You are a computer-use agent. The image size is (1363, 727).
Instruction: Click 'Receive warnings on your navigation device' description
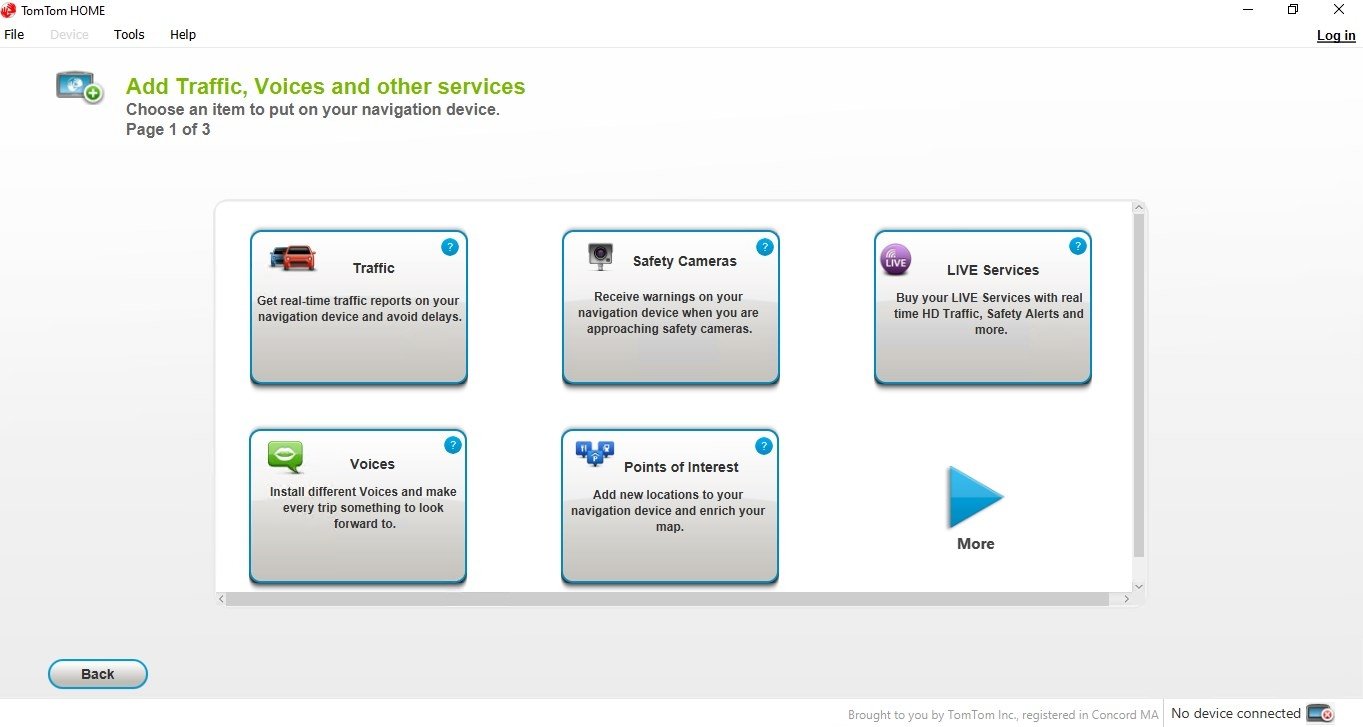(x=669, y=313)
